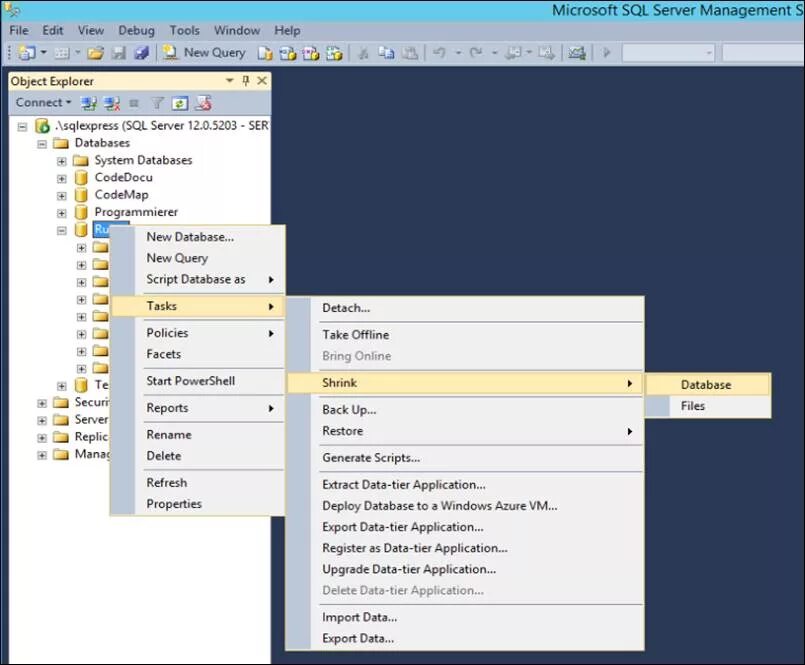805x665 pixels.
Task: Click the Paste icon in toolbar
Action: coord(410,53)
